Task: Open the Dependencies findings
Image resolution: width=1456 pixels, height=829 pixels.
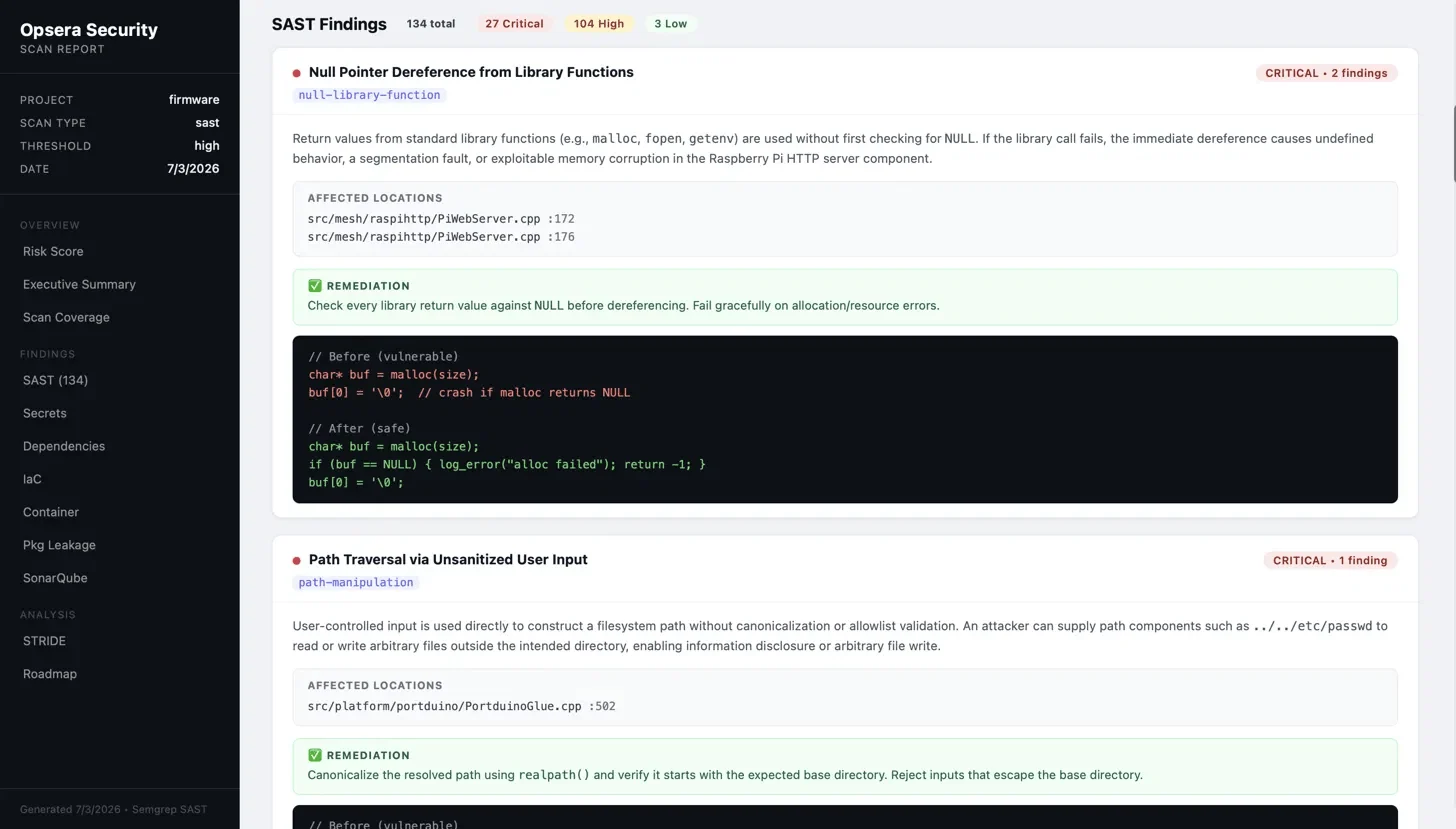Action: [x=64, y=446]
